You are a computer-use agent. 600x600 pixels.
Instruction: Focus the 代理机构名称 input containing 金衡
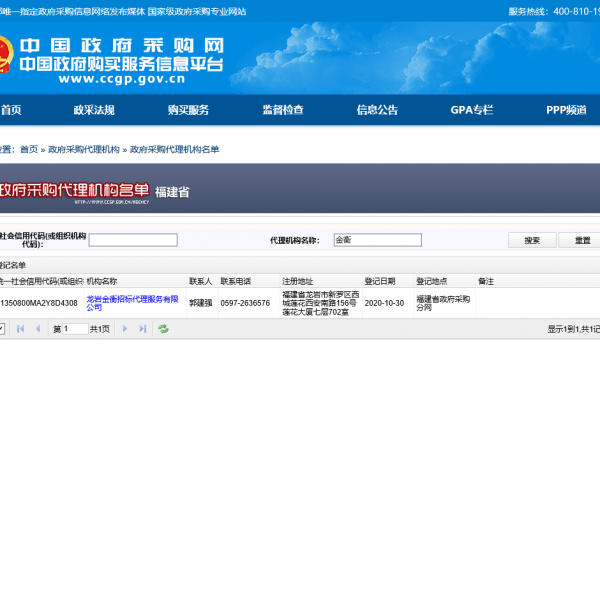point(378,240)
